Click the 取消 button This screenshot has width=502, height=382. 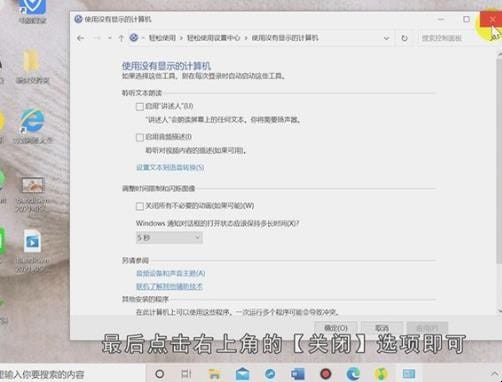click(x=382, y=328)
